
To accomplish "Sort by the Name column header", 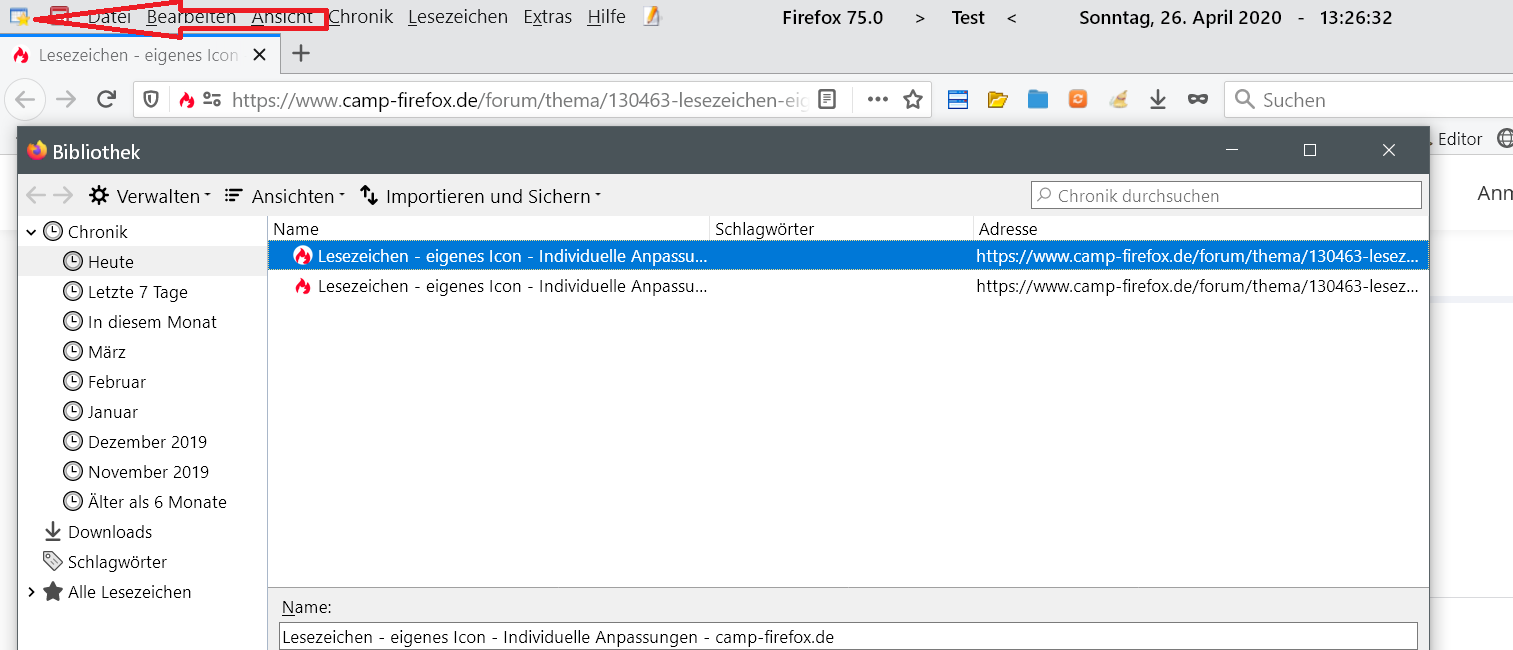I will click(x=488, y=229).
